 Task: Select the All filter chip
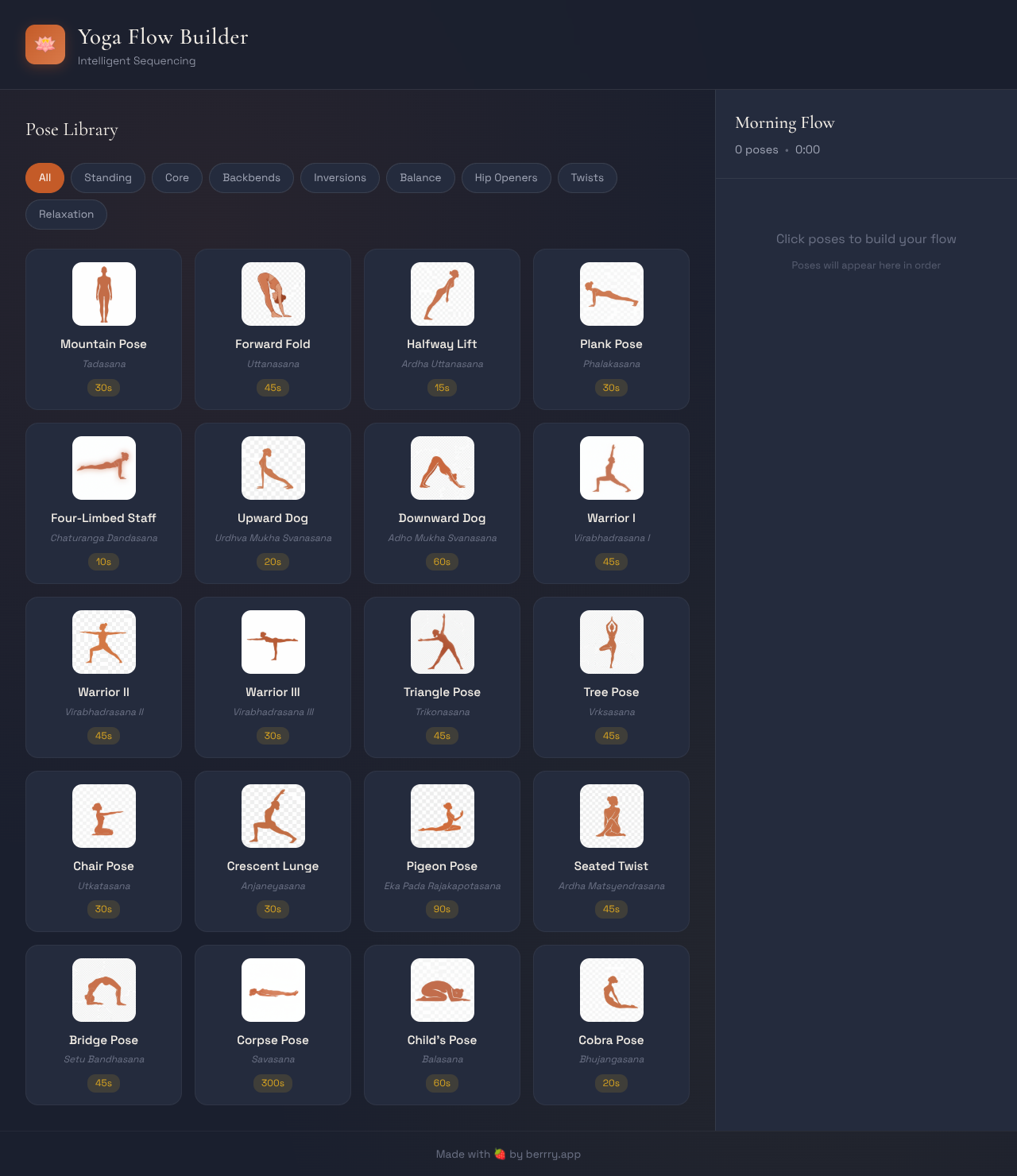[45, 178]
